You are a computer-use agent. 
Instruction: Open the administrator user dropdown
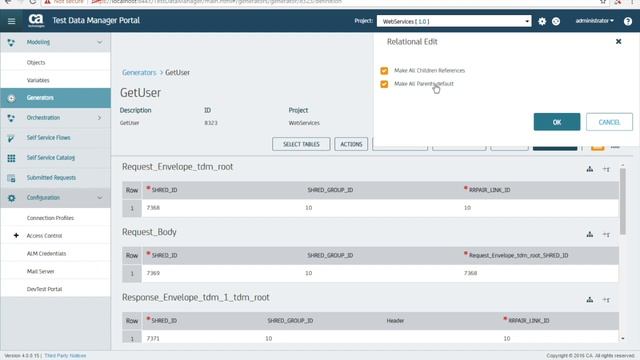594,20
